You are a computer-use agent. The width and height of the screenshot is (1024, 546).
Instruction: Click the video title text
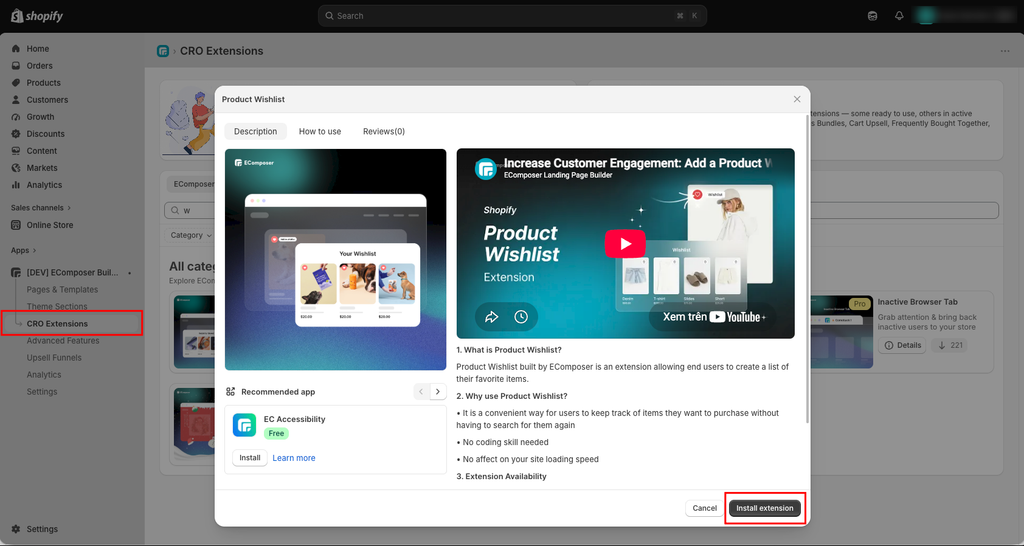[637, 163]
